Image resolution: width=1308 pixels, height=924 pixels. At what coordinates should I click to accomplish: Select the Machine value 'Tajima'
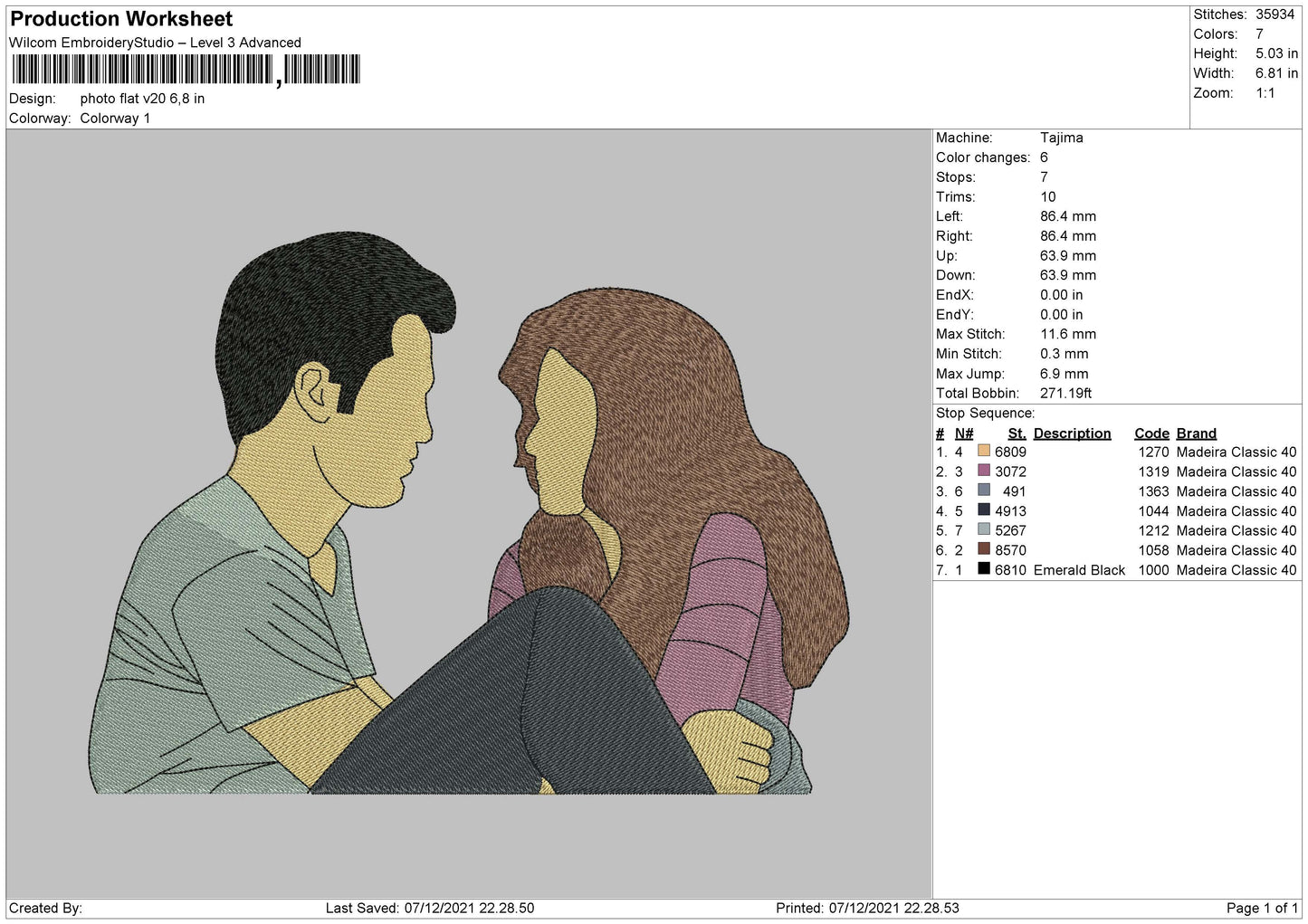[1061, 138]
